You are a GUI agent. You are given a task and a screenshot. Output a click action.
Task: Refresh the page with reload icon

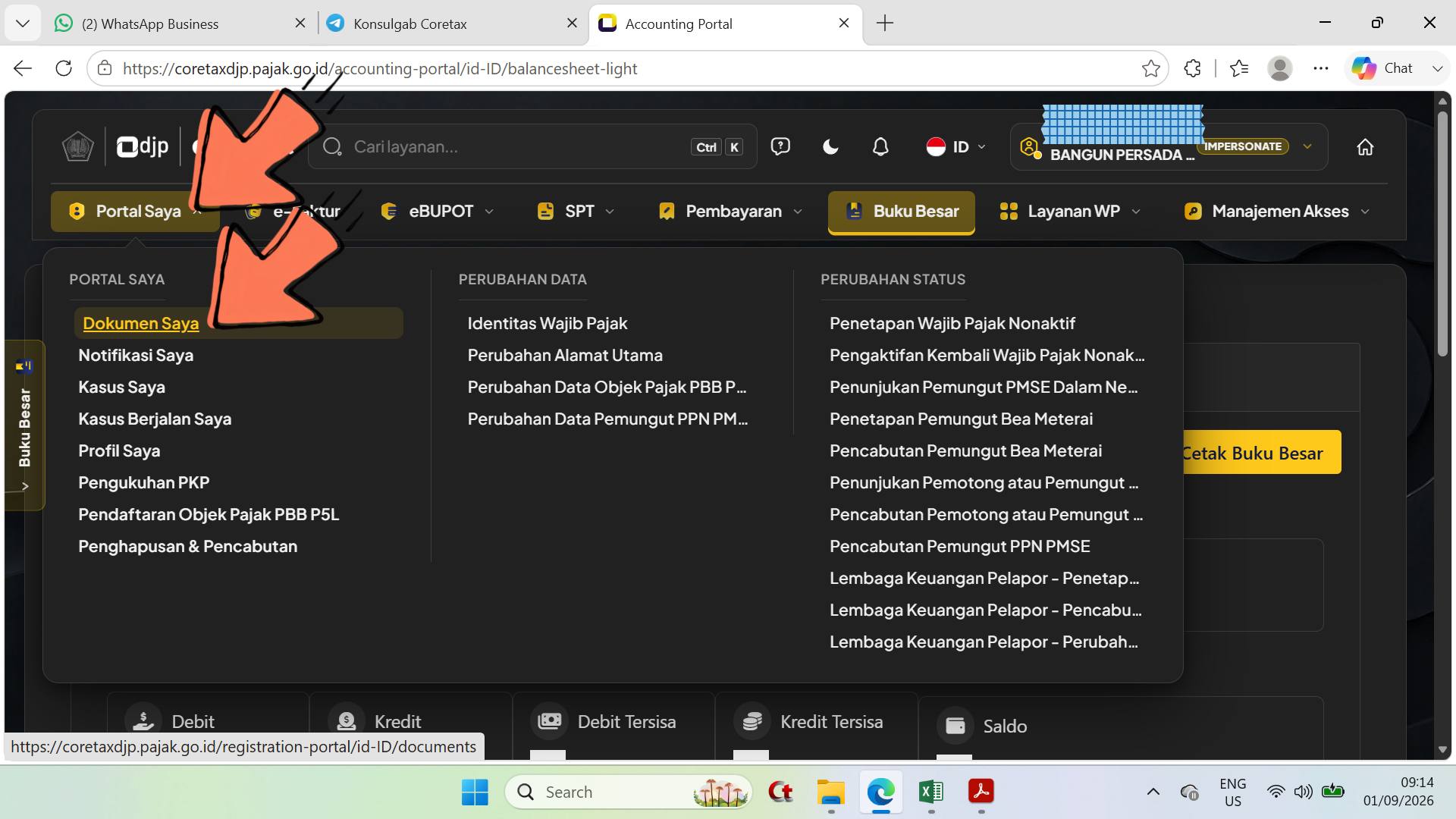point(64,68)
